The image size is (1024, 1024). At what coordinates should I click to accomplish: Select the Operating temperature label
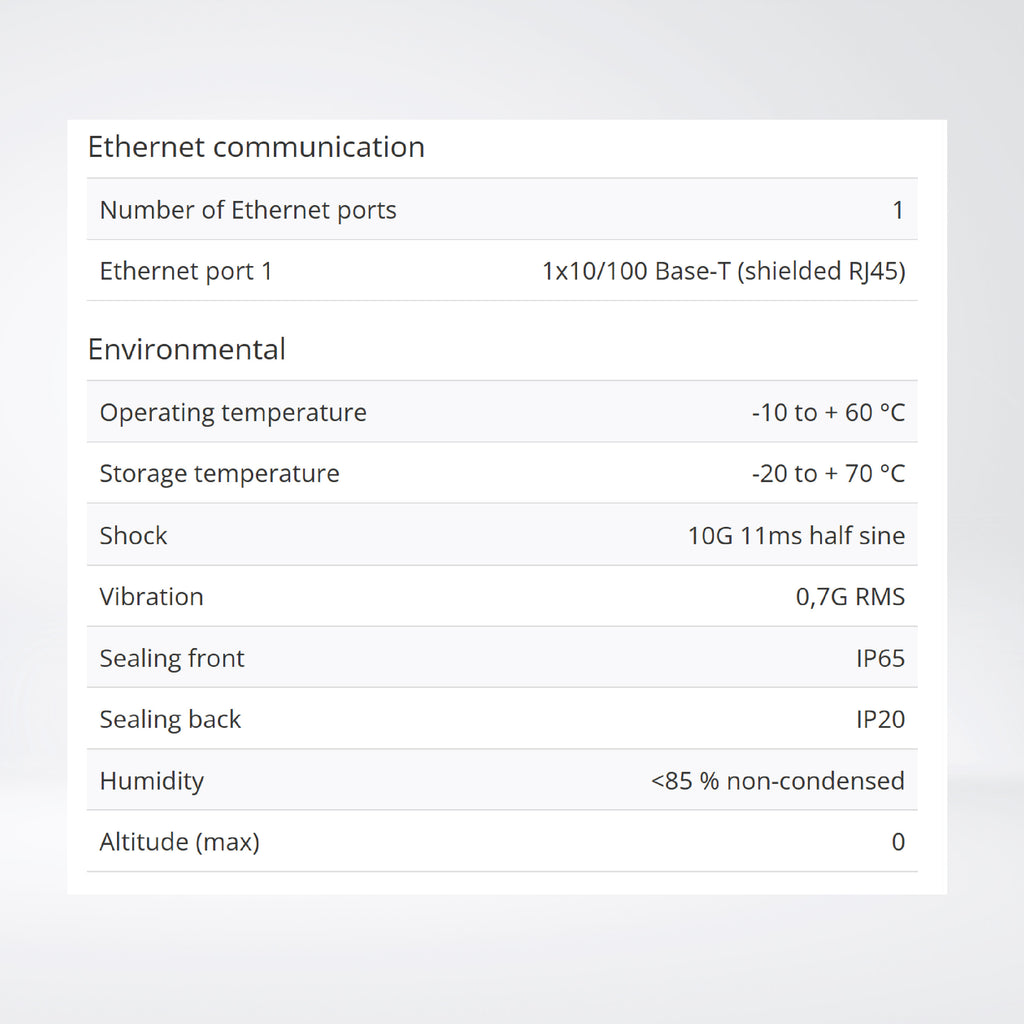[233, 412]
